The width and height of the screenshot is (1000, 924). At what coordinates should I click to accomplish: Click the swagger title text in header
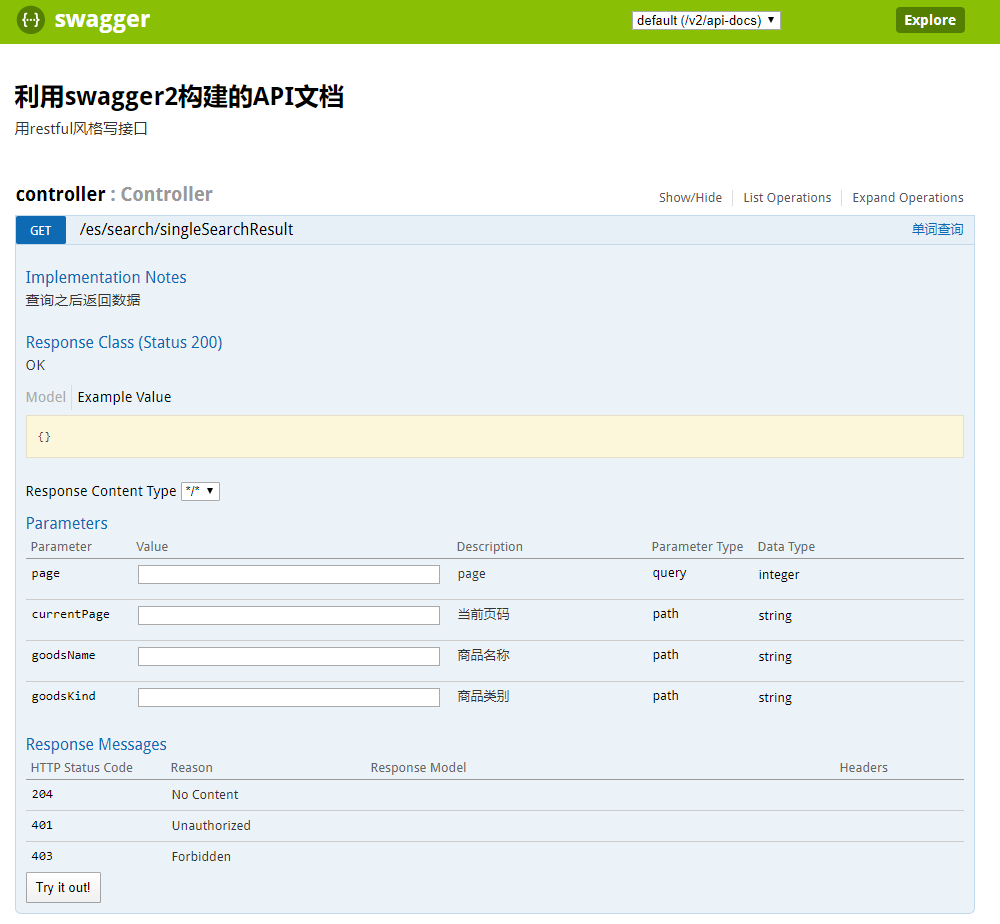tap(102, 20)
